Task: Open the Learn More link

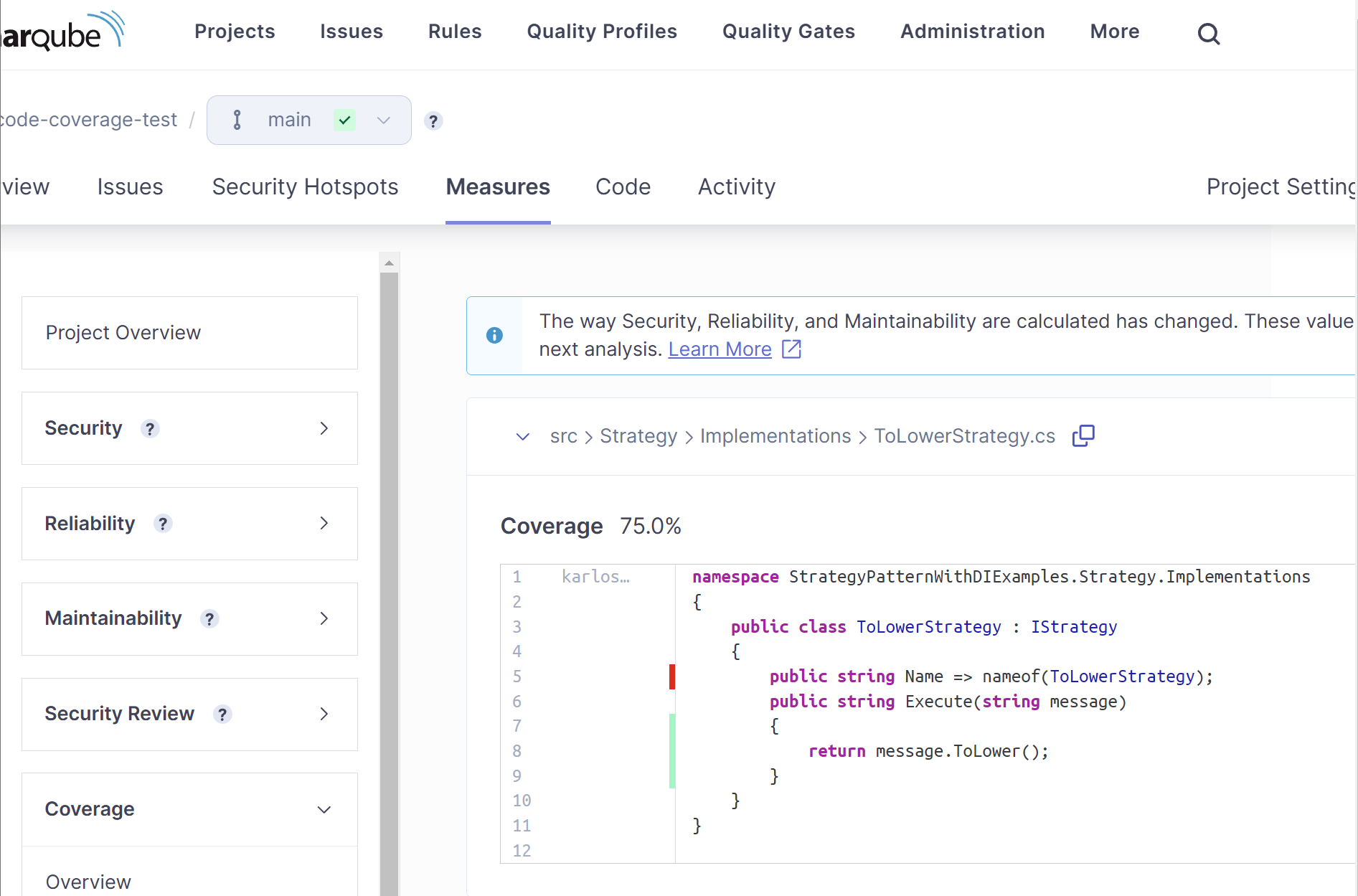Action: click(x=720, y=349)
